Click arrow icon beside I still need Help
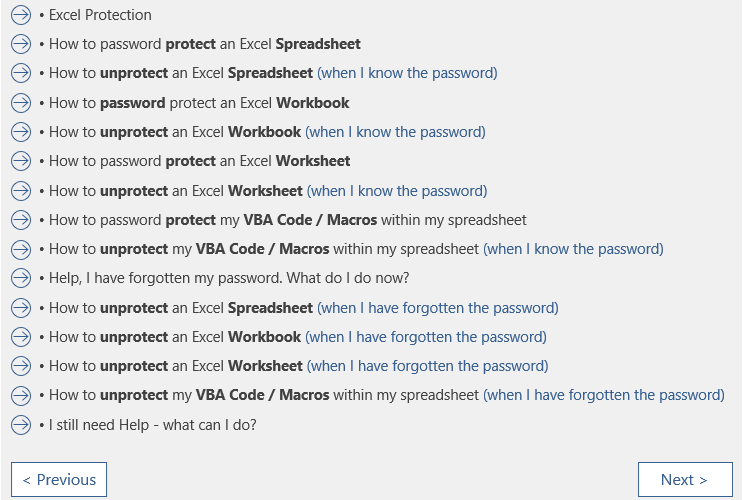 click(21, 425)
